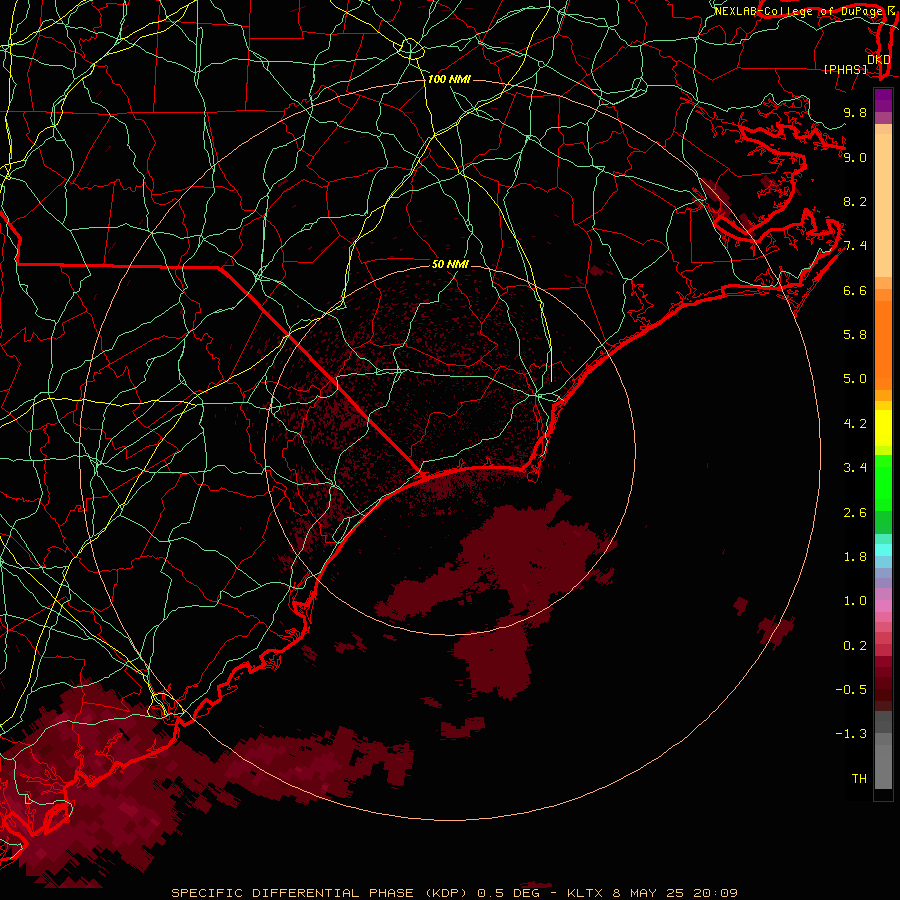Click the DKD product code label
The width and height of the screenshot is (900, 900).
(879, 60)
